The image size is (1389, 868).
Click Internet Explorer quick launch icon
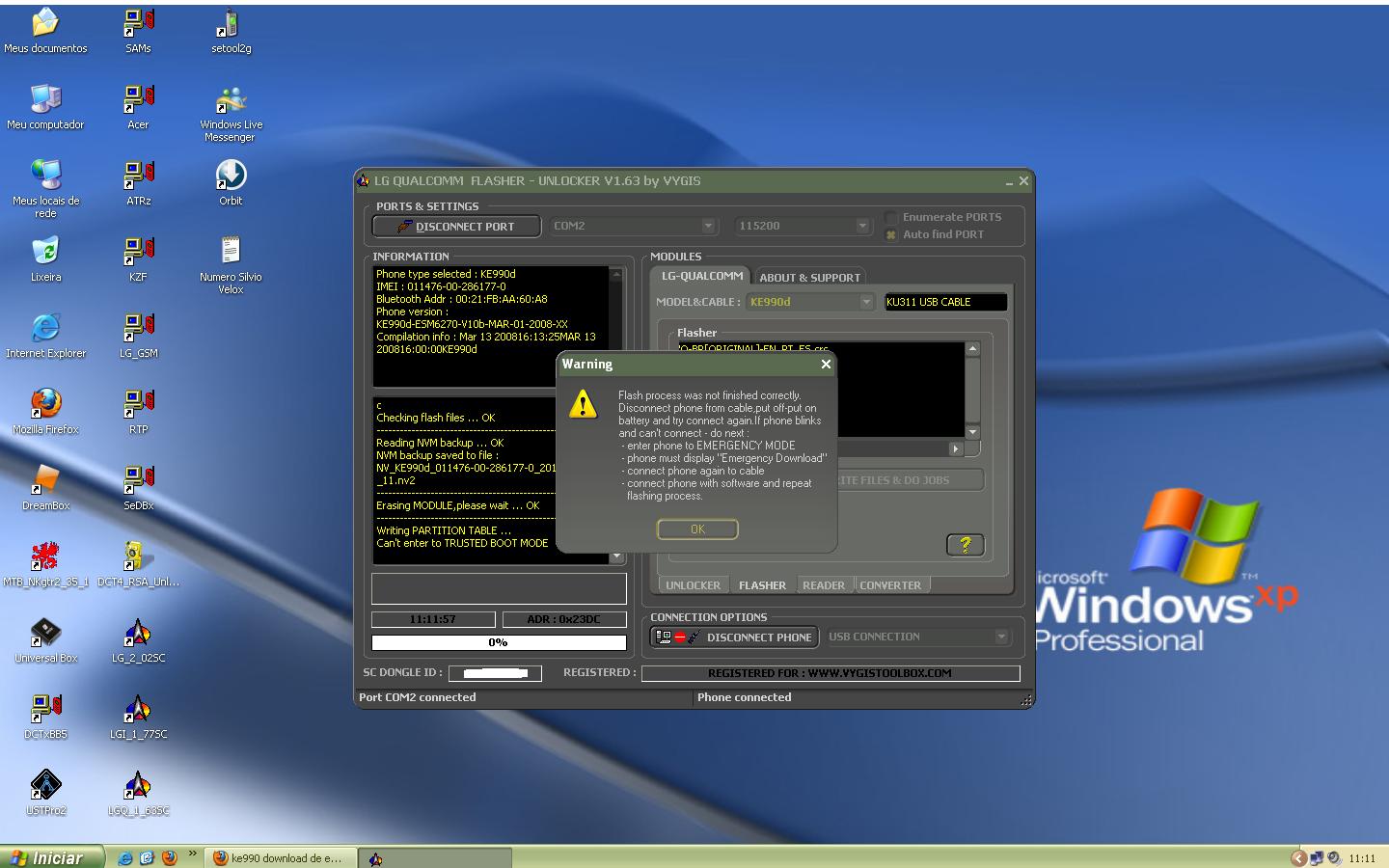click(x=124, y=857)
